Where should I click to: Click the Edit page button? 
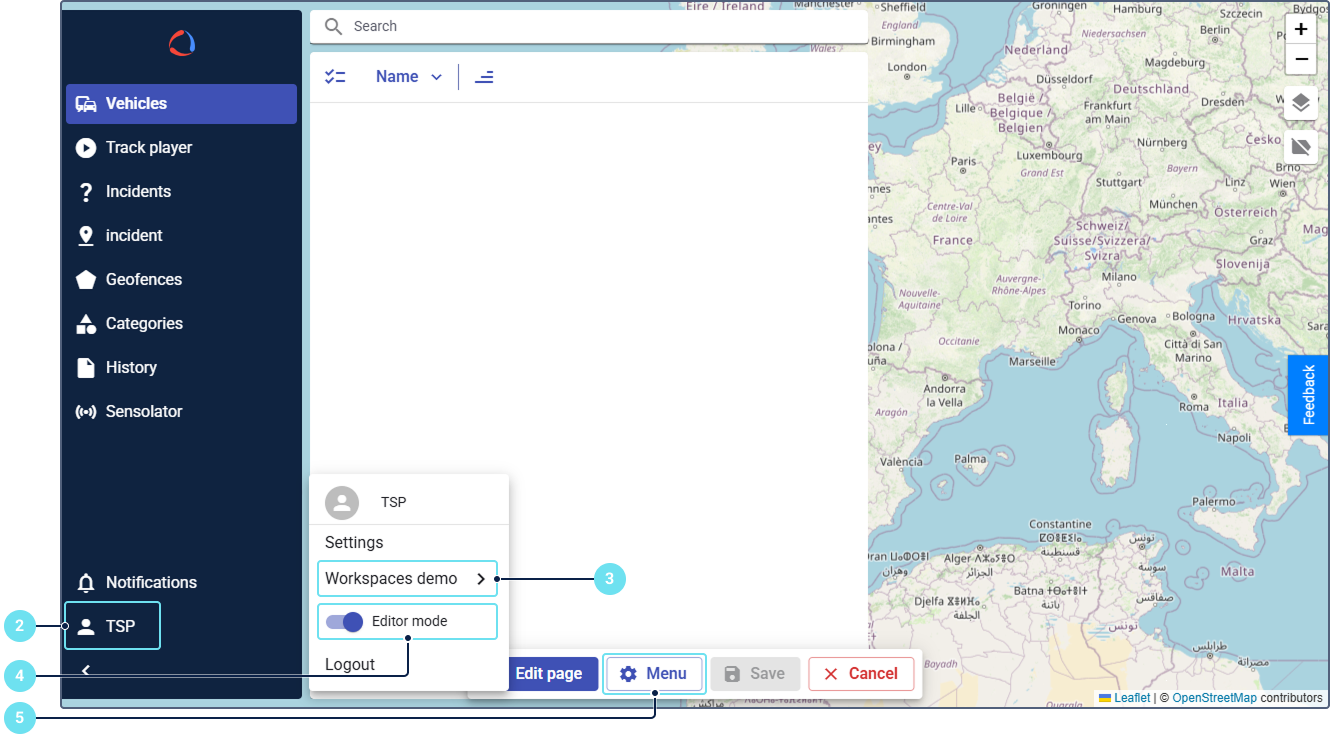548,674
